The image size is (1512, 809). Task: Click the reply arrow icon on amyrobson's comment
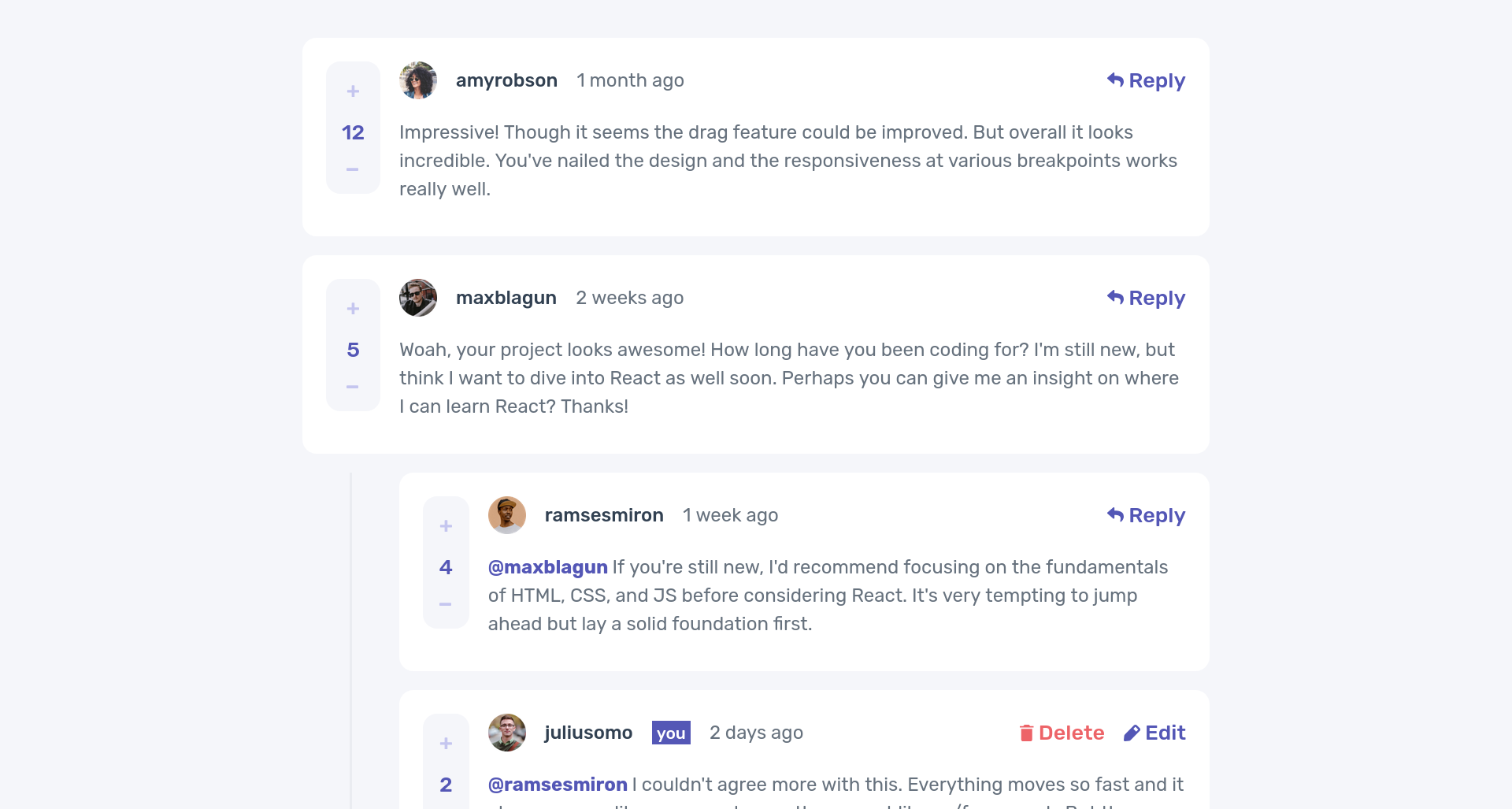[1114, 80]
